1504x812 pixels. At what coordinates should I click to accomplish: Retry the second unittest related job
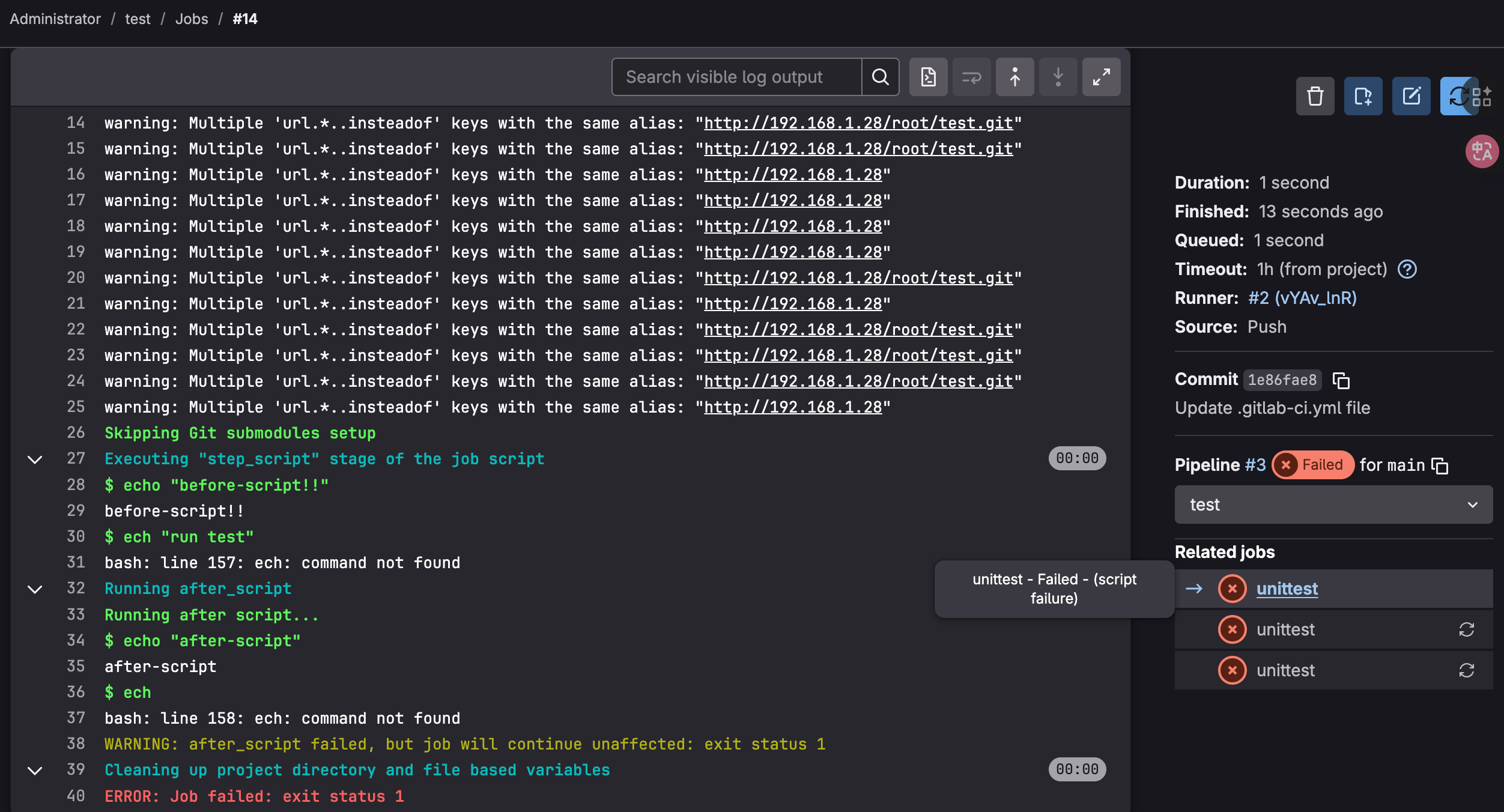(x=1466, y=629)
